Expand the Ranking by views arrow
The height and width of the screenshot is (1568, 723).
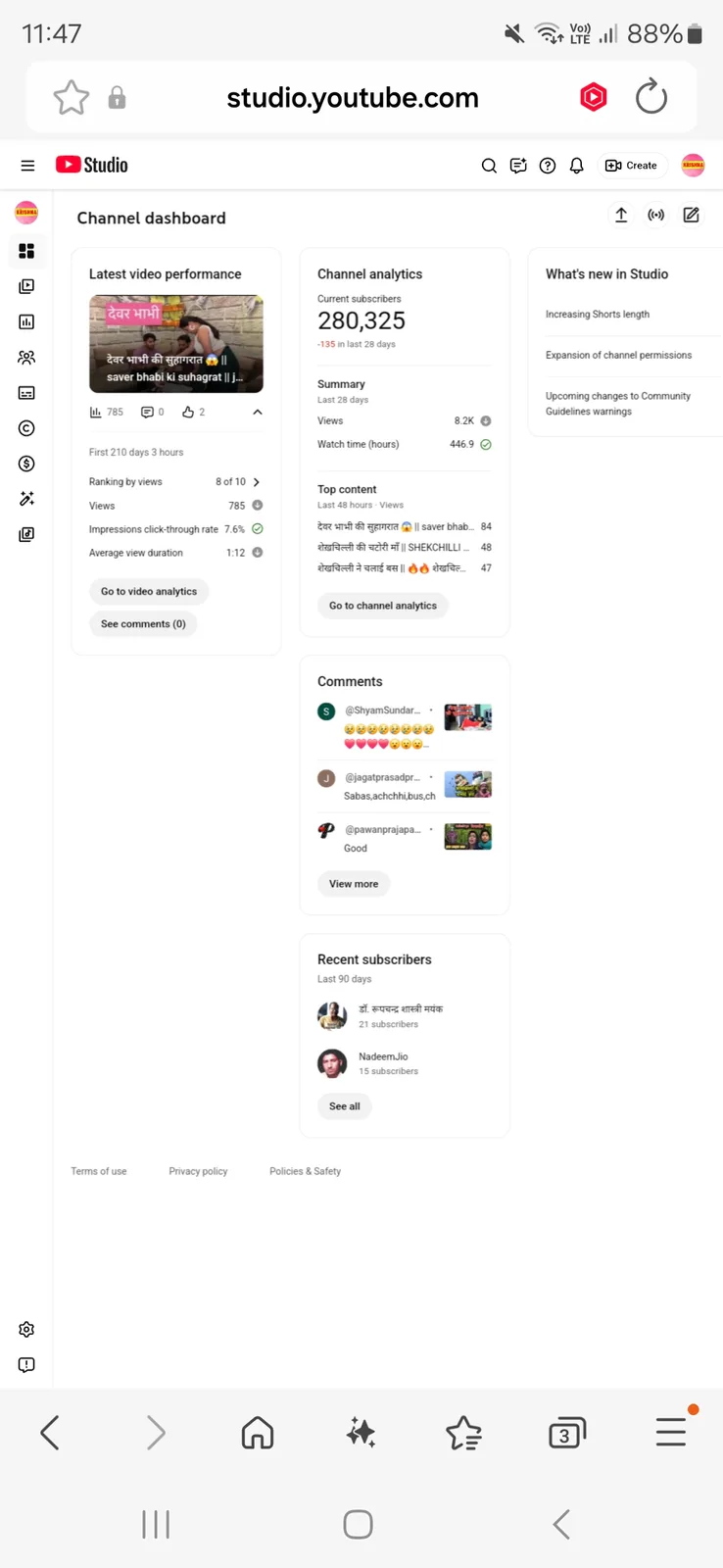(x=257, y=482)
